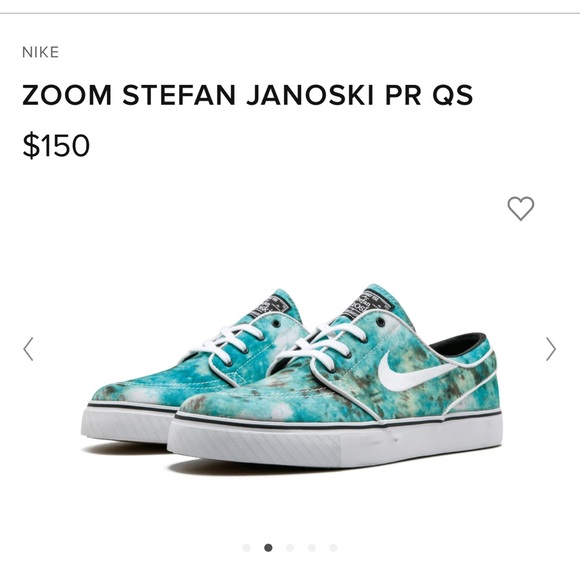The image size is (580, 580).
Task: Click the tongue label of the back shoe
Action: coord(270,306)
